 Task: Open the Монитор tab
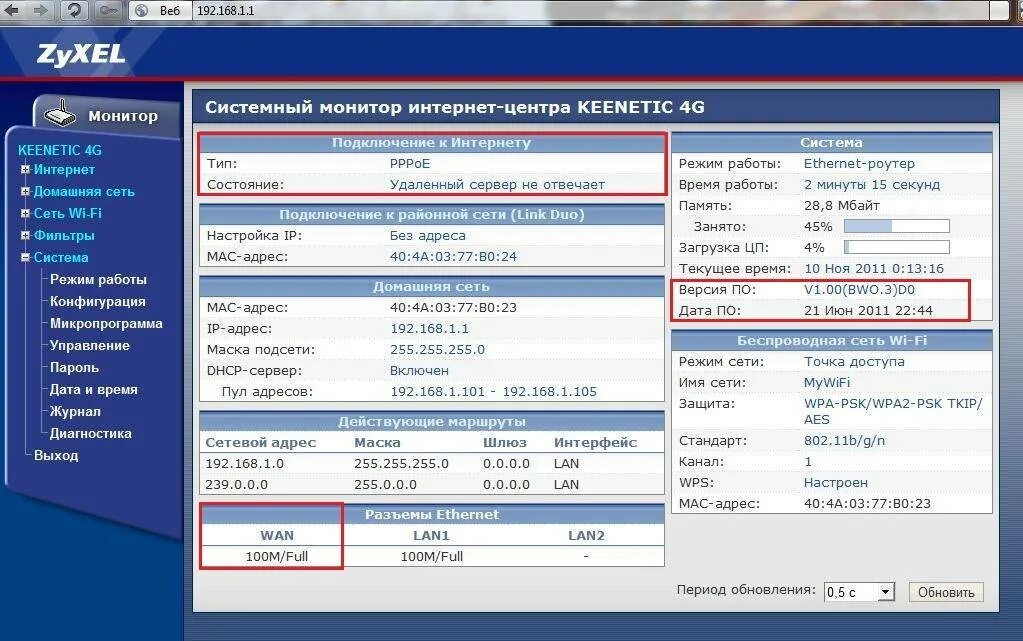pos(108,116)
